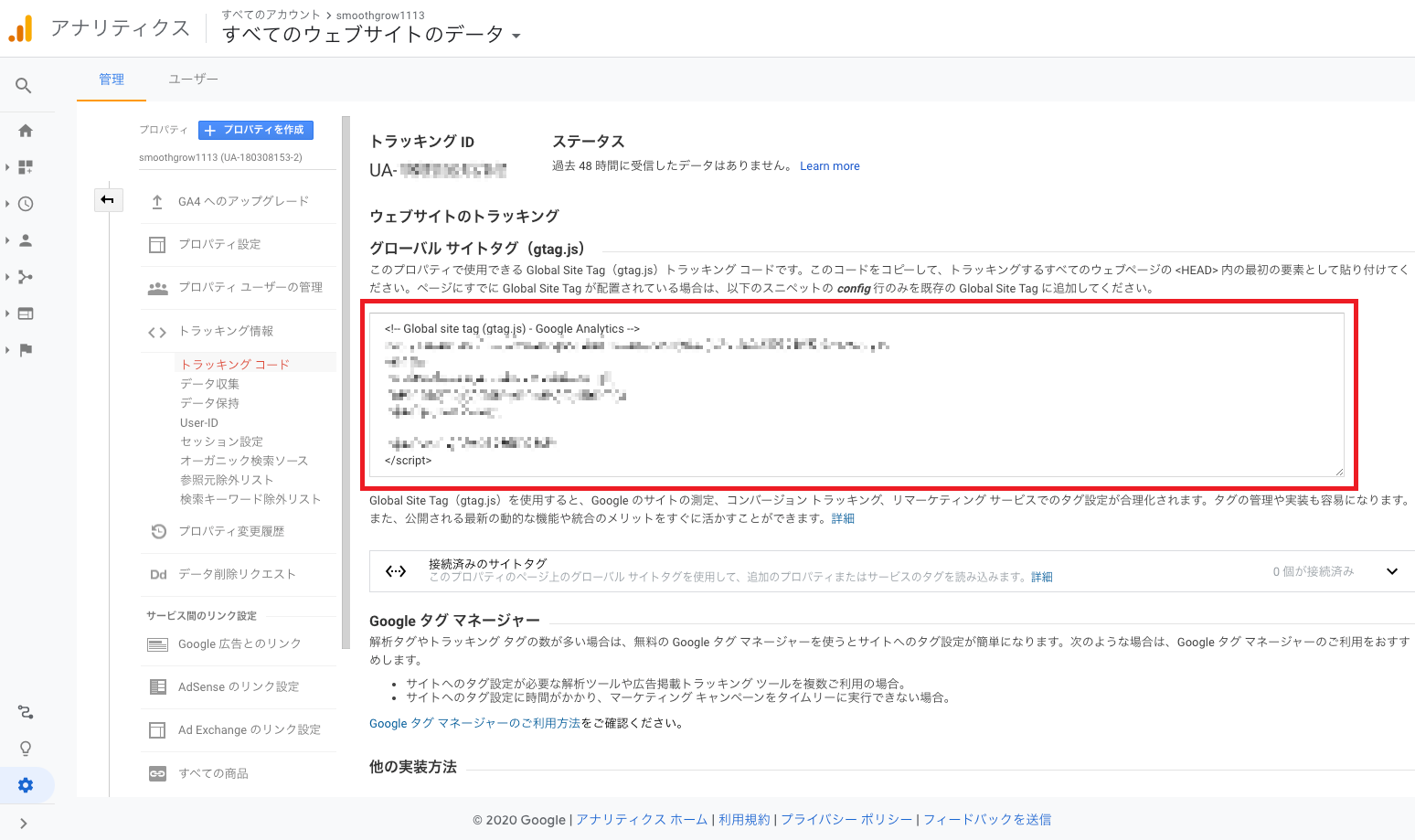Click the tracking info code brackets icon
Image resolution: width=1415 pixels, height=840 pixels.
(157, 332)
